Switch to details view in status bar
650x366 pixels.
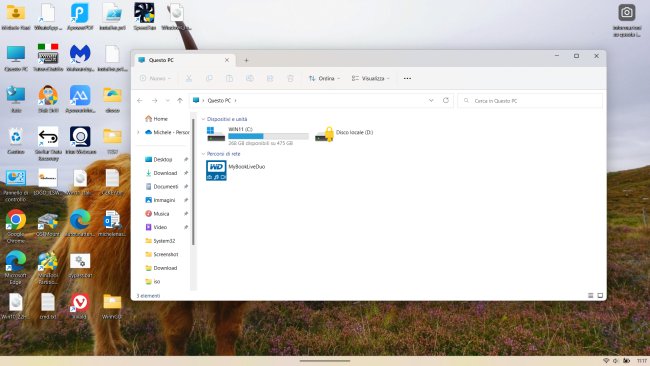coord(591,296)
